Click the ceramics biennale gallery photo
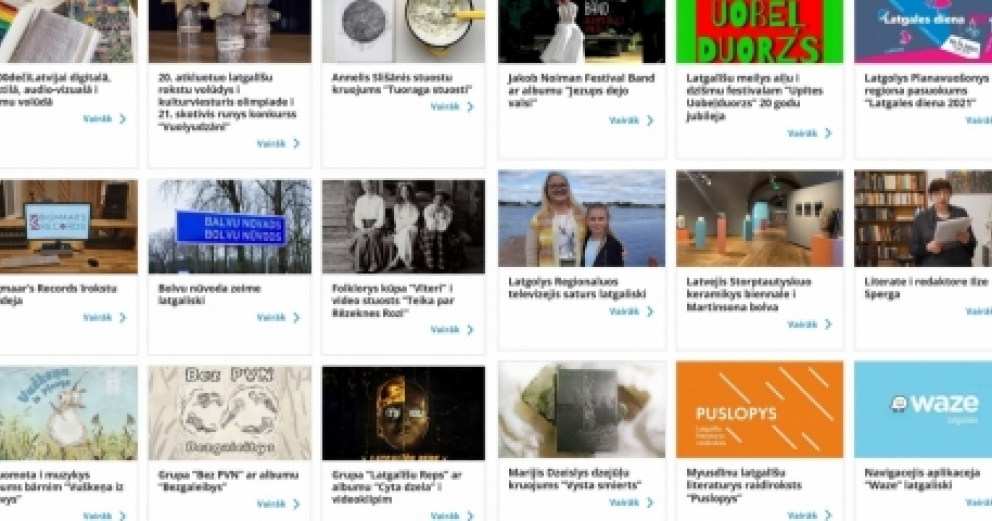Screen dimensions: 992x521 click(759, 218)
